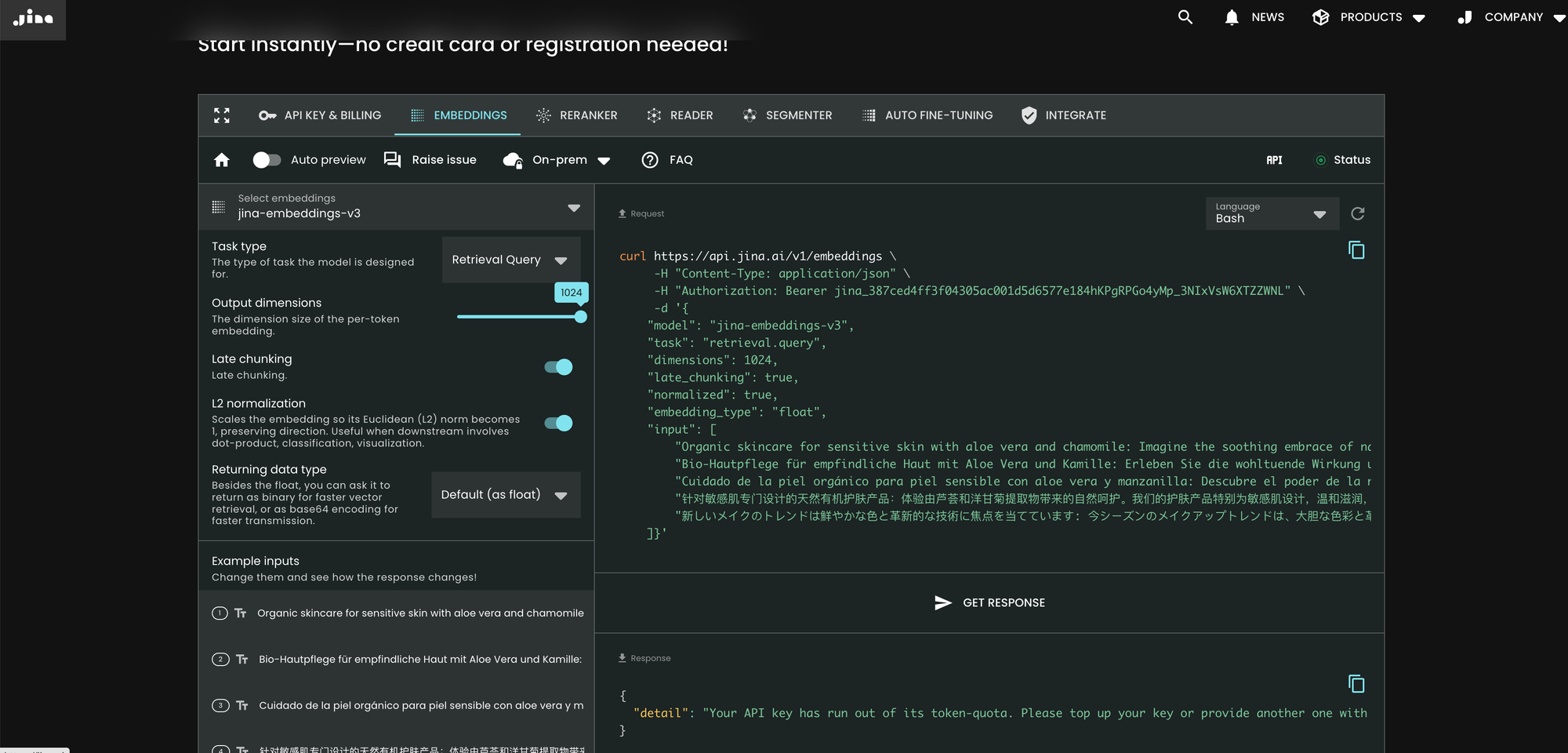Click the Output dimensions slider track

tap(517, 317)
